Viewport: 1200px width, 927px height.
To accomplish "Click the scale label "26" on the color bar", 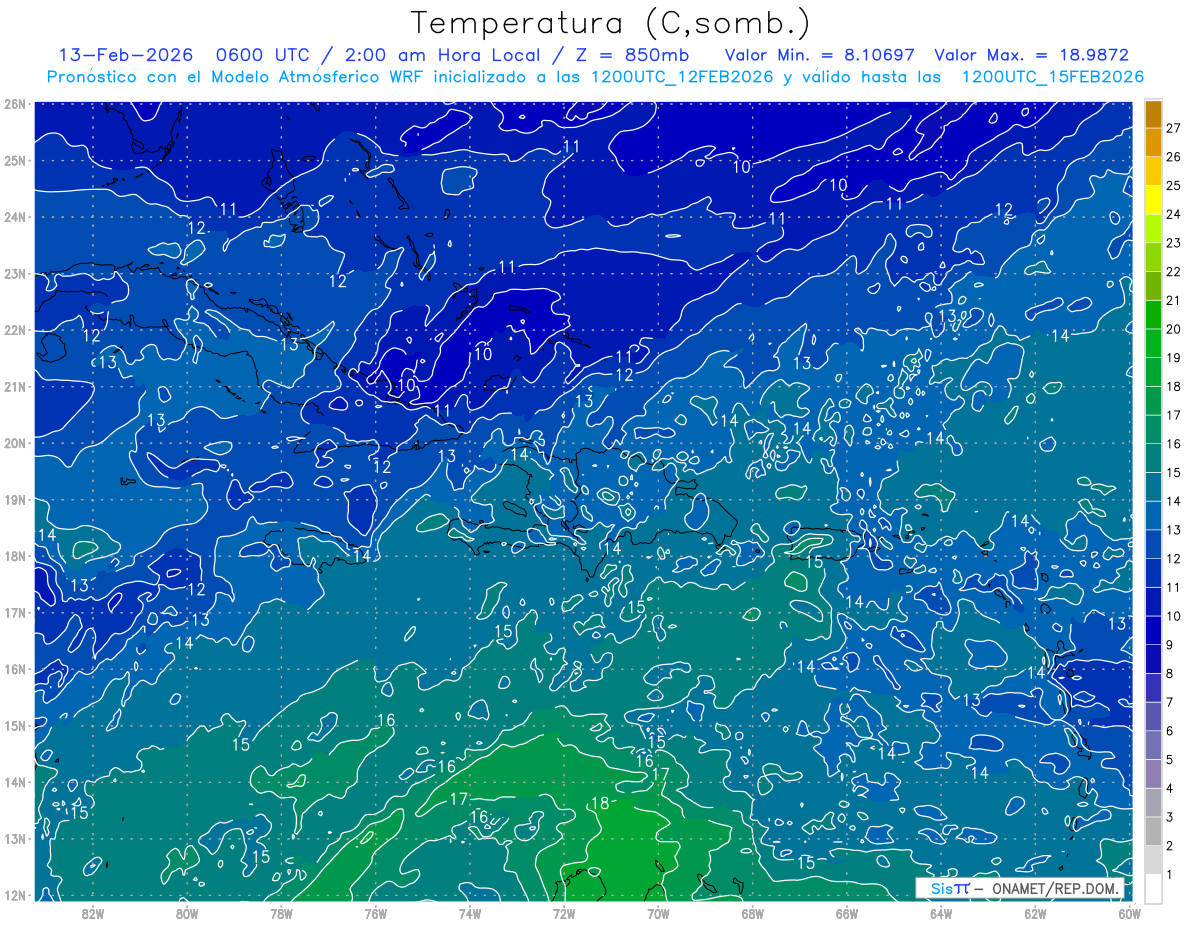I will click(x=1173, y=157).
